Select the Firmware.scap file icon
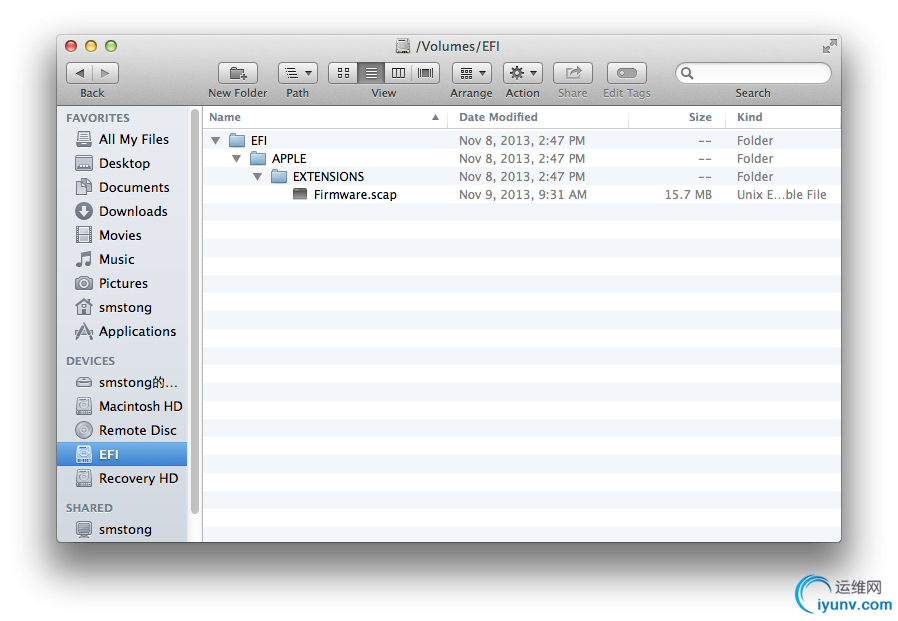 300,194
